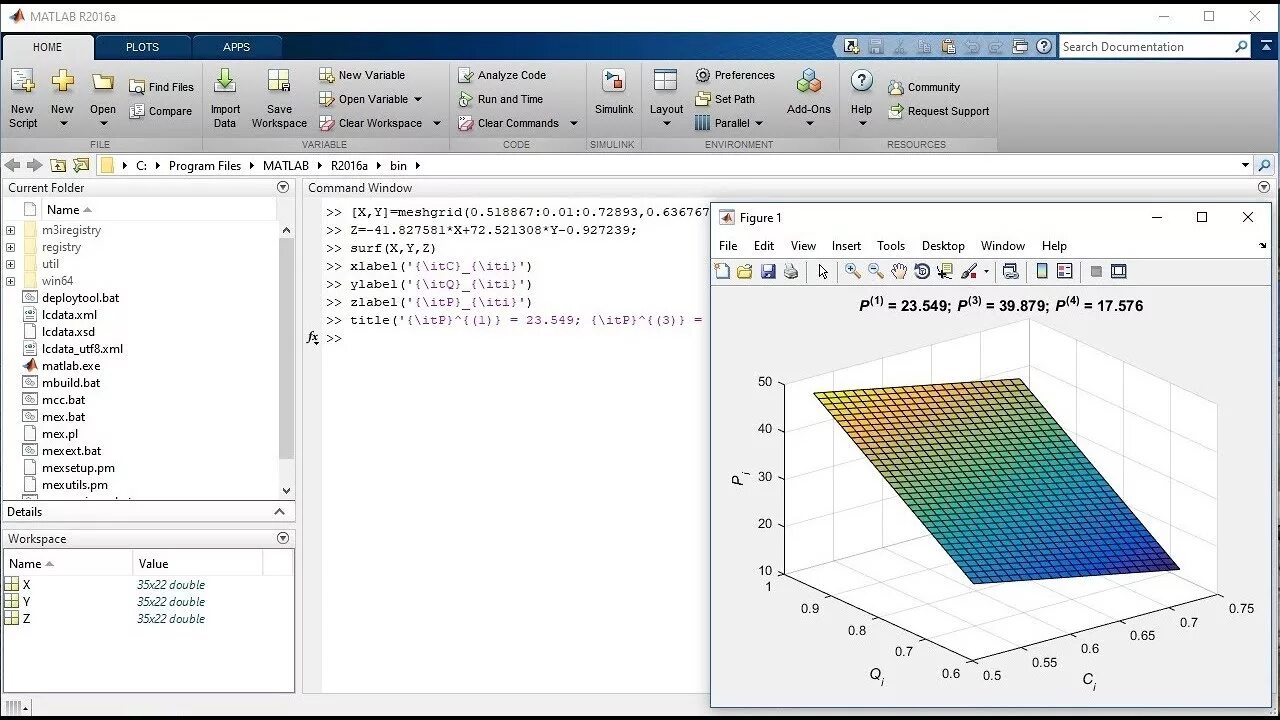The width and height of the screenshot is (1280, 720).
Task: Open the address bar folder history dropdown
Action: 1245,165
